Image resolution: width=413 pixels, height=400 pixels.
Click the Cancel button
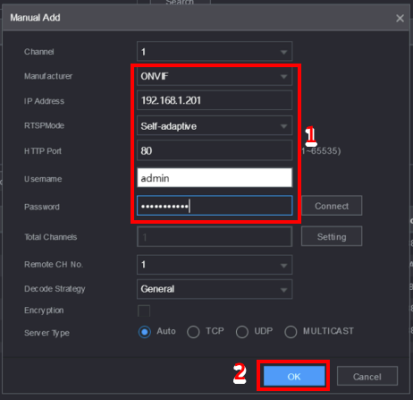pyautogui.click(x=367, y=376)
